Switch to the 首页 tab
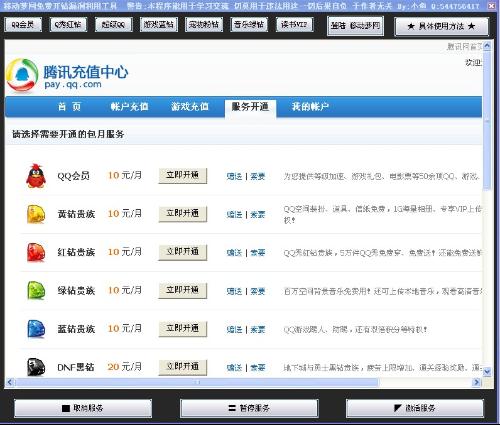Screen dimensions: 500x425 coord(69,107)
